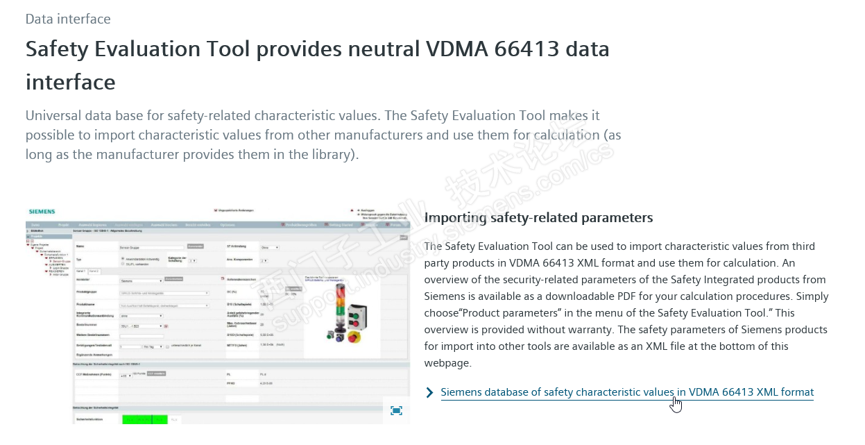The height and width of the screenshot is (445, 865).
Task: Select the first Typ radio option
Action: (x=122, y=257)
